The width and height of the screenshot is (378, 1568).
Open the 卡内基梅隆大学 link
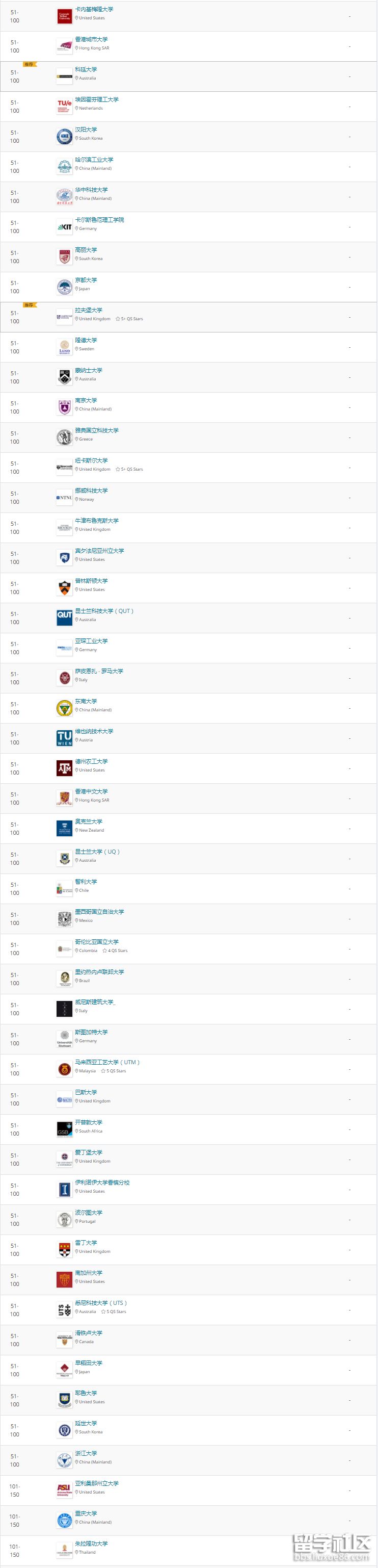94,9
